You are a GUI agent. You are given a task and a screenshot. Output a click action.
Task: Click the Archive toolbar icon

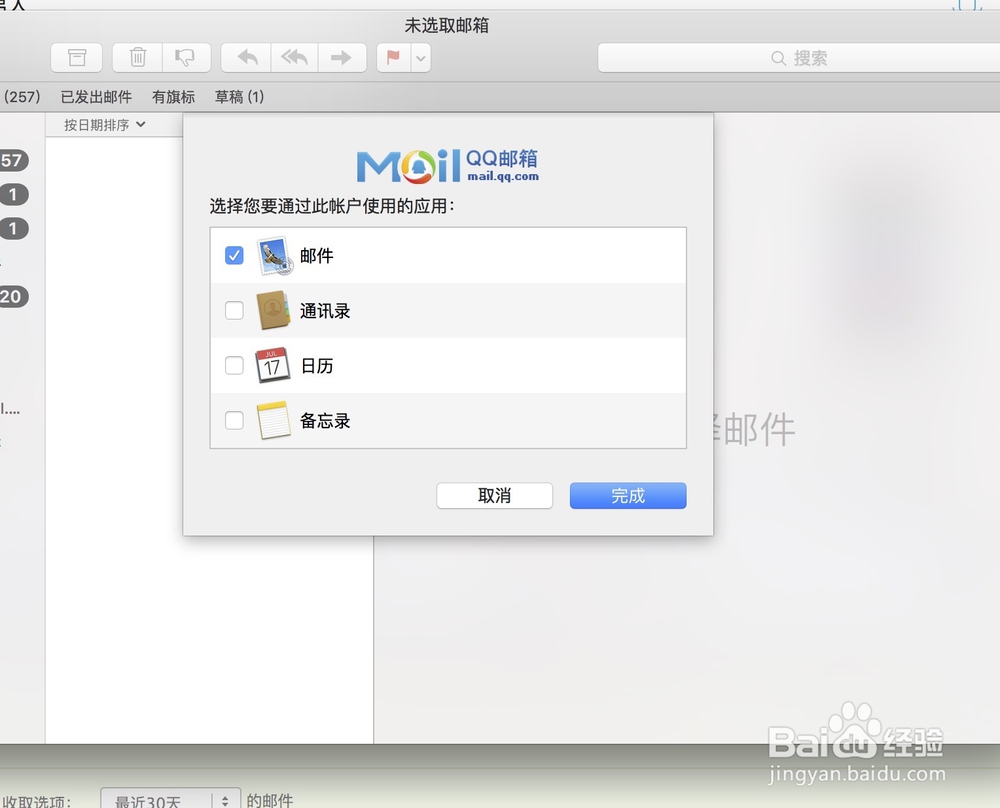tap(77, 58)
